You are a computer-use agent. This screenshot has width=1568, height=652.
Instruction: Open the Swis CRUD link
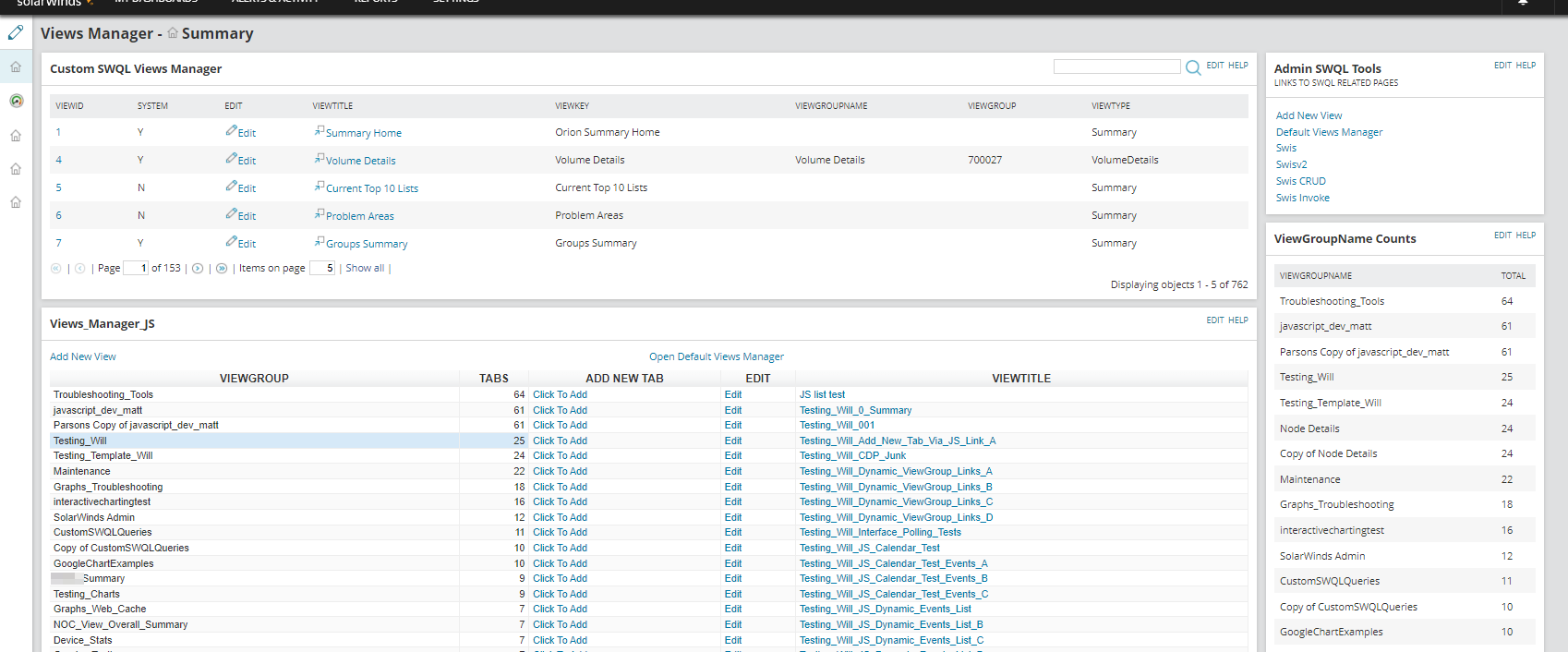(1300, 181)
